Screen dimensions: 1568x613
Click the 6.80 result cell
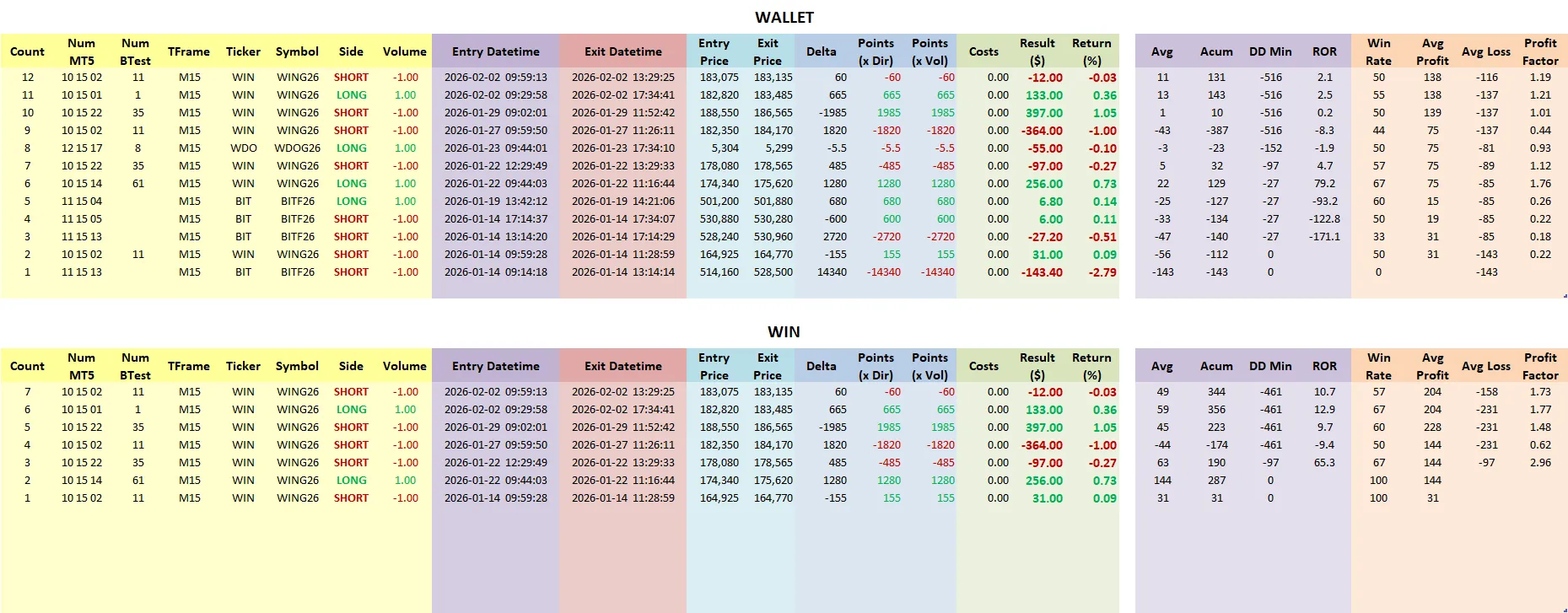(x=1050, y=202)
